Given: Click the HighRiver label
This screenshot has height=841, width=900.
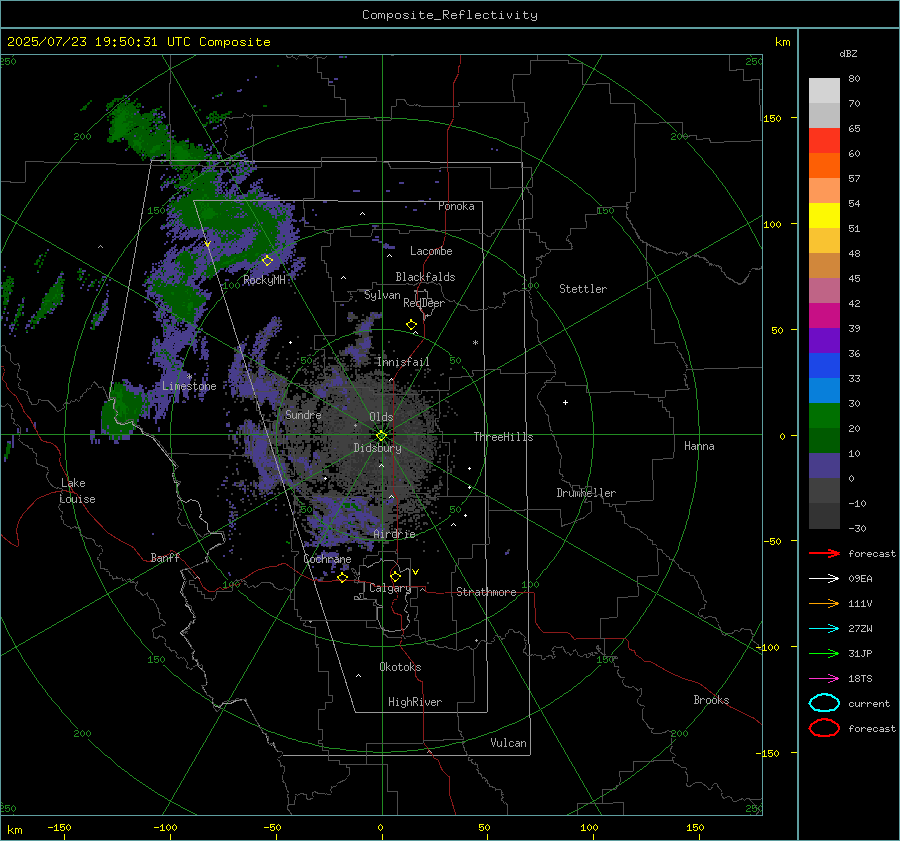Looking at the screenshot, I should pyautogui.click(x=415, y=702).
